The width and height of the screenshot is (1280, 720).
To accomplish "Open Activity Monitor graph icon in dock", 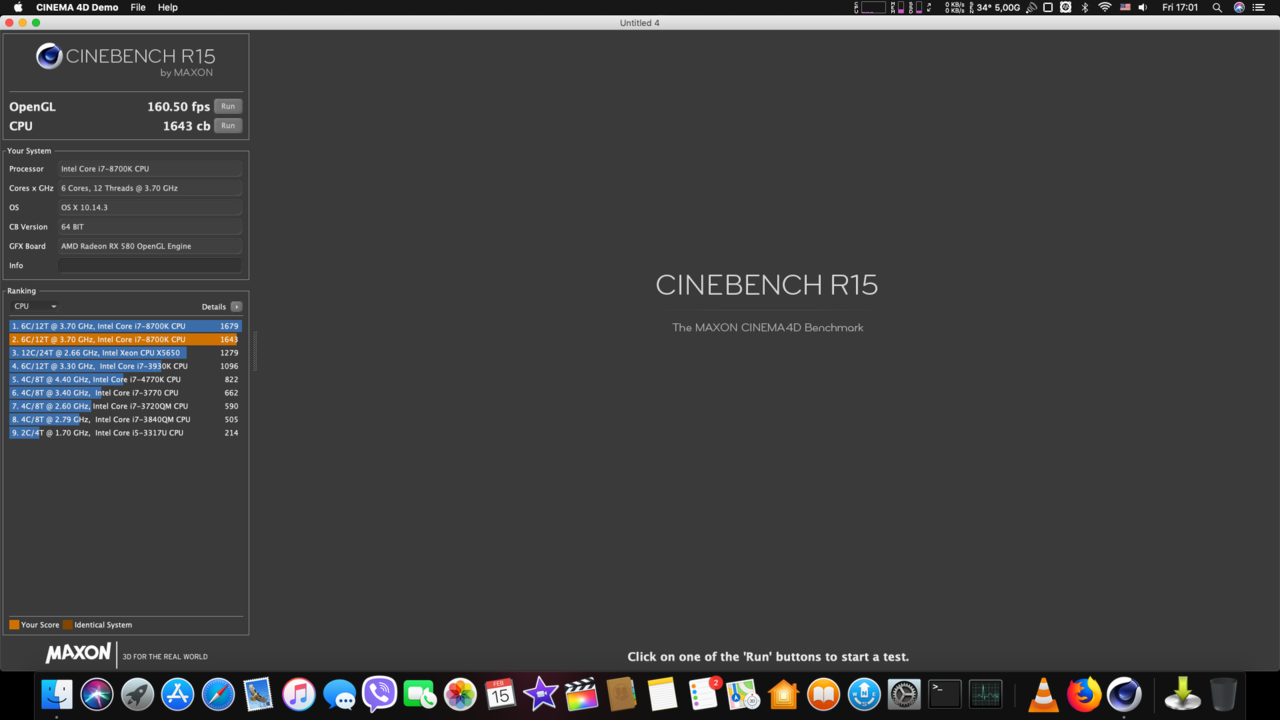I will pos(985,694).
